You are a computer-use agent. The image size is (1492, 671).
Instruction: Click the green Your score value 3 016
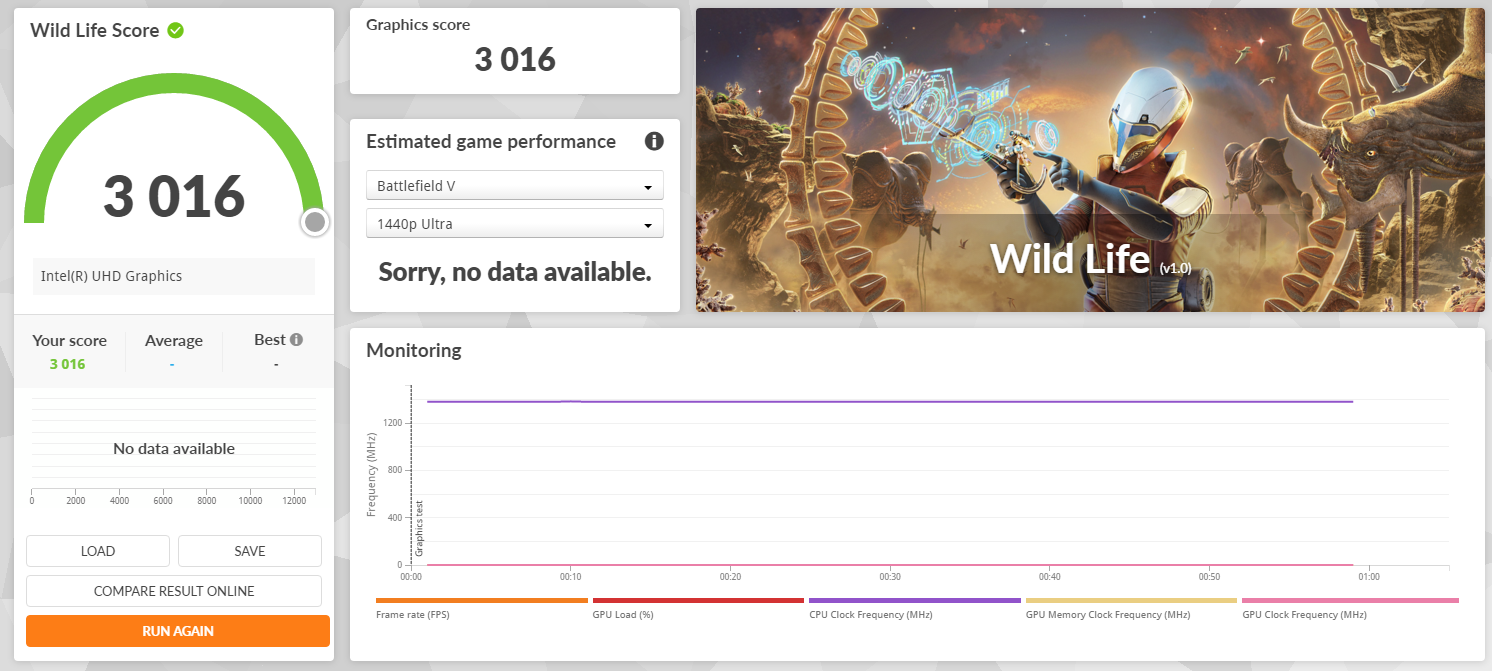click(x=68, y=364)
